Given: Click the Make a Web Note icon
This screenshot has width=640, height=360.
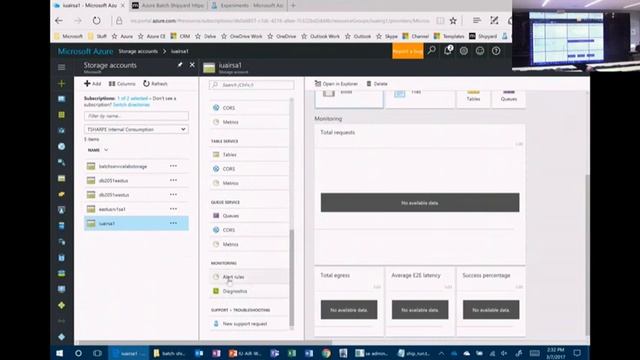Looking at the screenshot, I should [x=494, y=20].
